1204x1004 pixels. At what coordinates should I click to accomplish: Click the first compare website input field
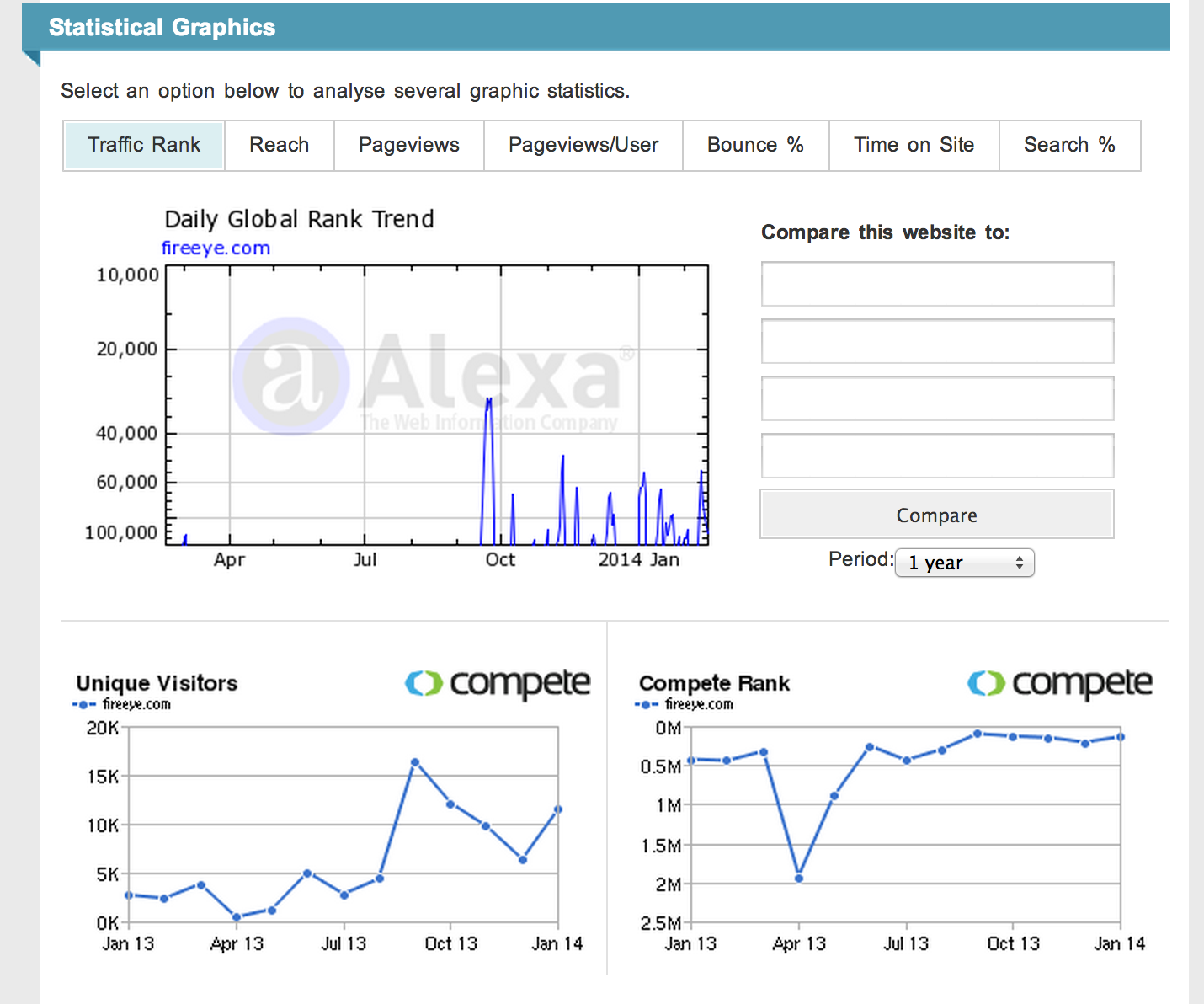pos(937,284)
